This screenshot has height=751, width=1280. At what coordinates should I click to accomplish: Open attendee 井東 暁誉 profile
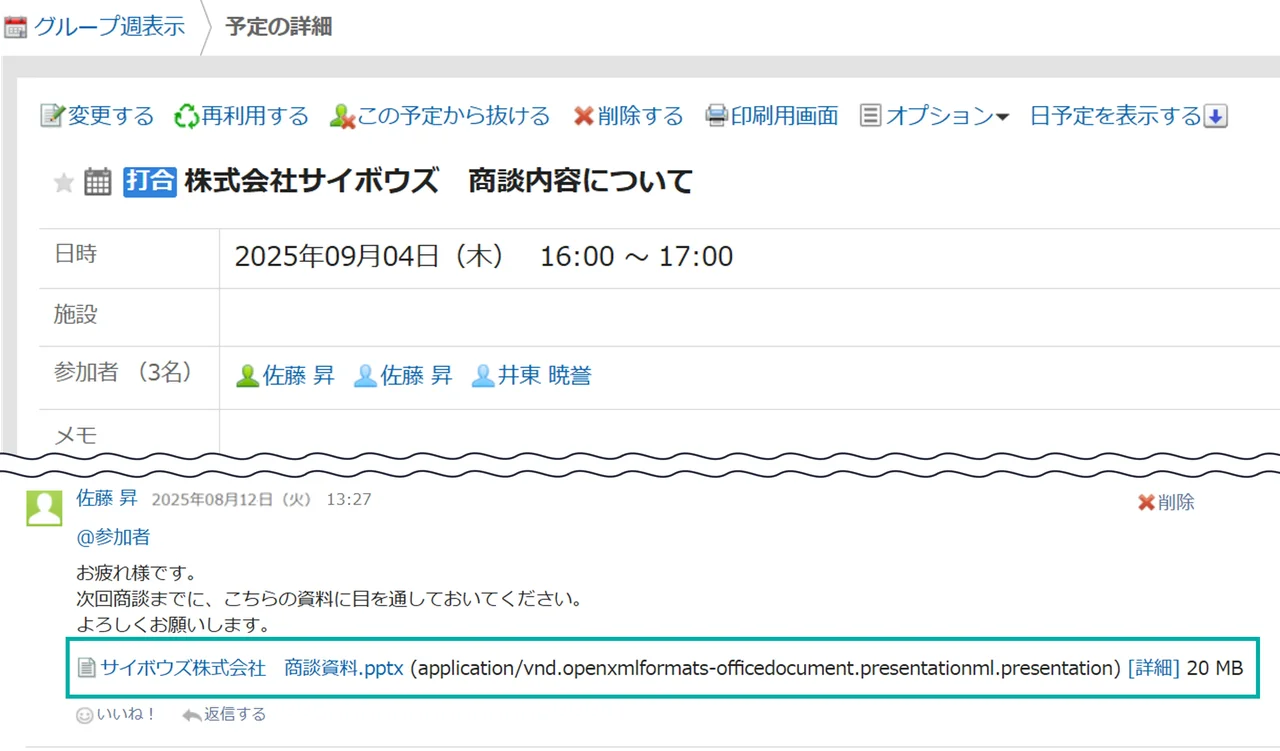545,376
